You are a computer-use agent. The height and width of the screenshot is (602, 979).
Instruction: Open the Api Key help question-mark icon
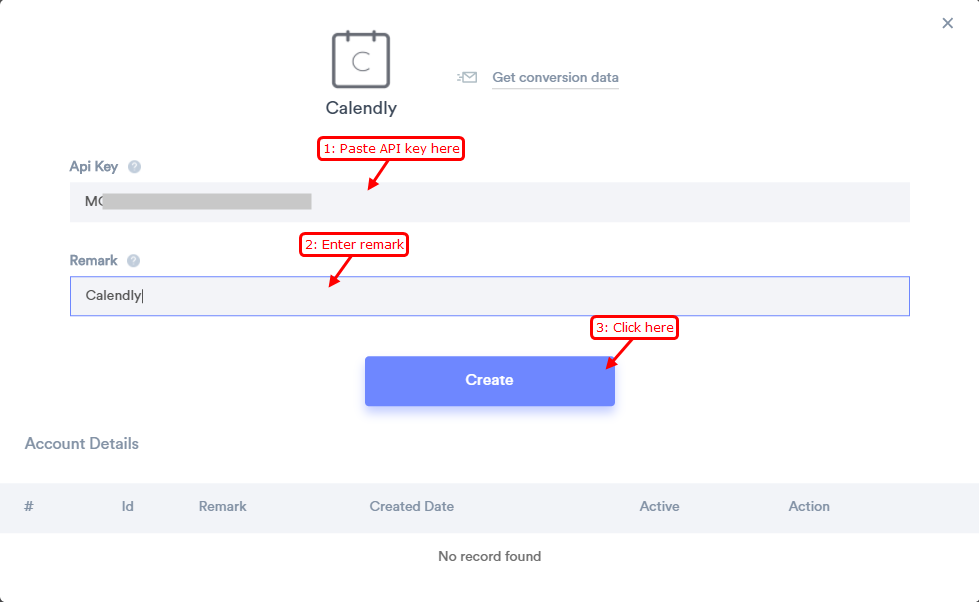(x=134, y=167)
